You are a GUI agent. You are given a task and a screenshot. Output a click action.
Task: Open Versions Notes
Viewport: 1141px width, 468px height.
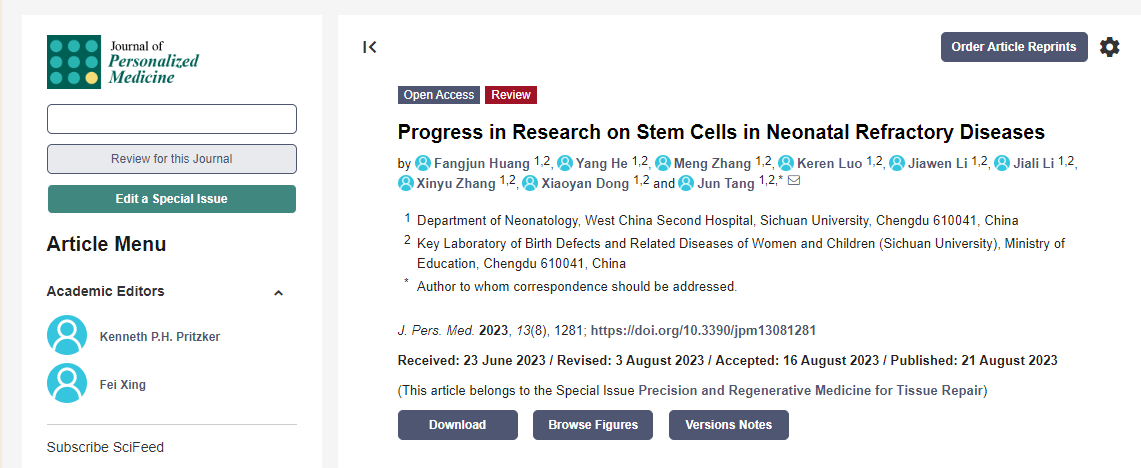(728, 425)
